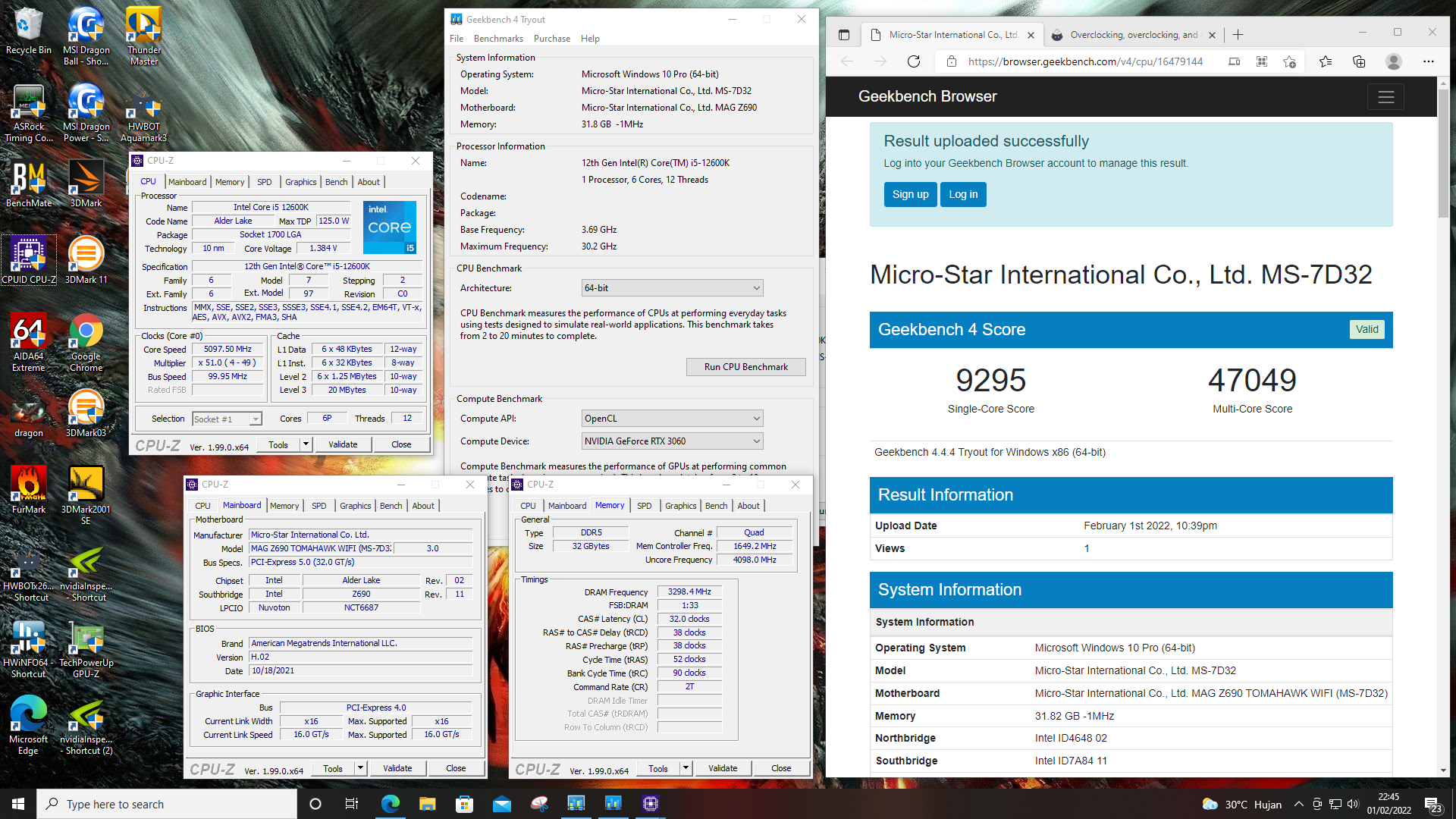Launch FurMark desktop icon
The width and height of the screenshot is (1456, 819).
click(28, 490)
